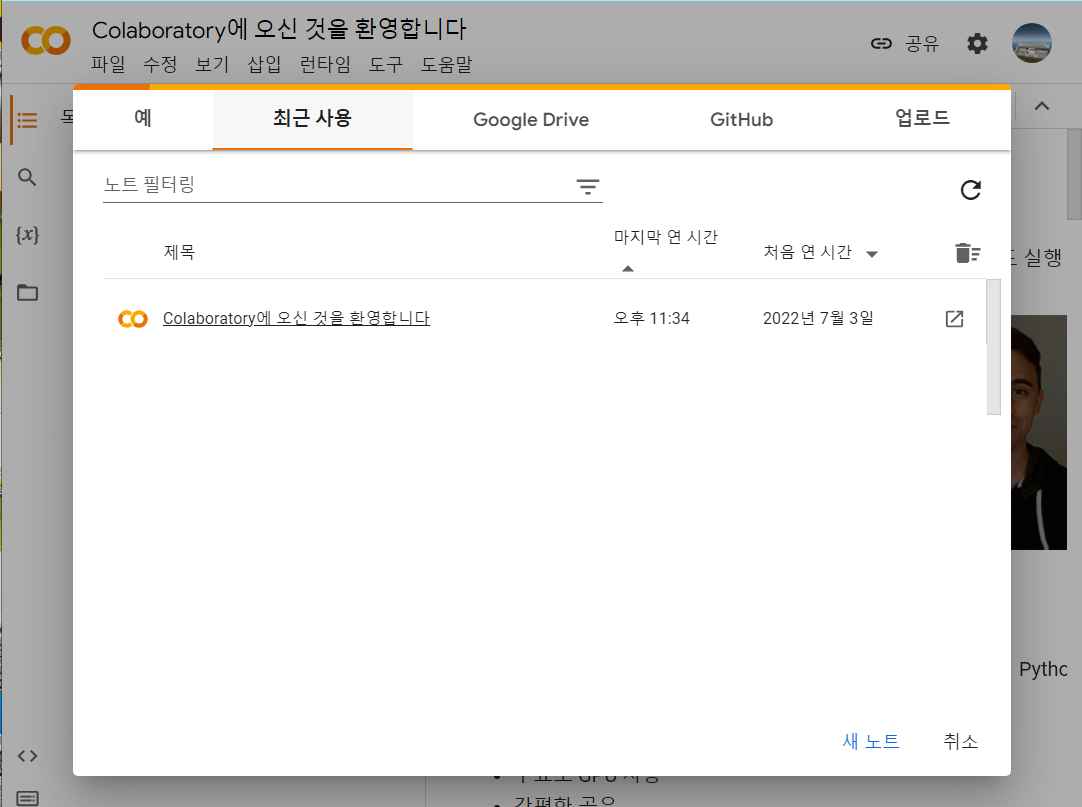Click the Colab logo in header

[x=46, y=41]
